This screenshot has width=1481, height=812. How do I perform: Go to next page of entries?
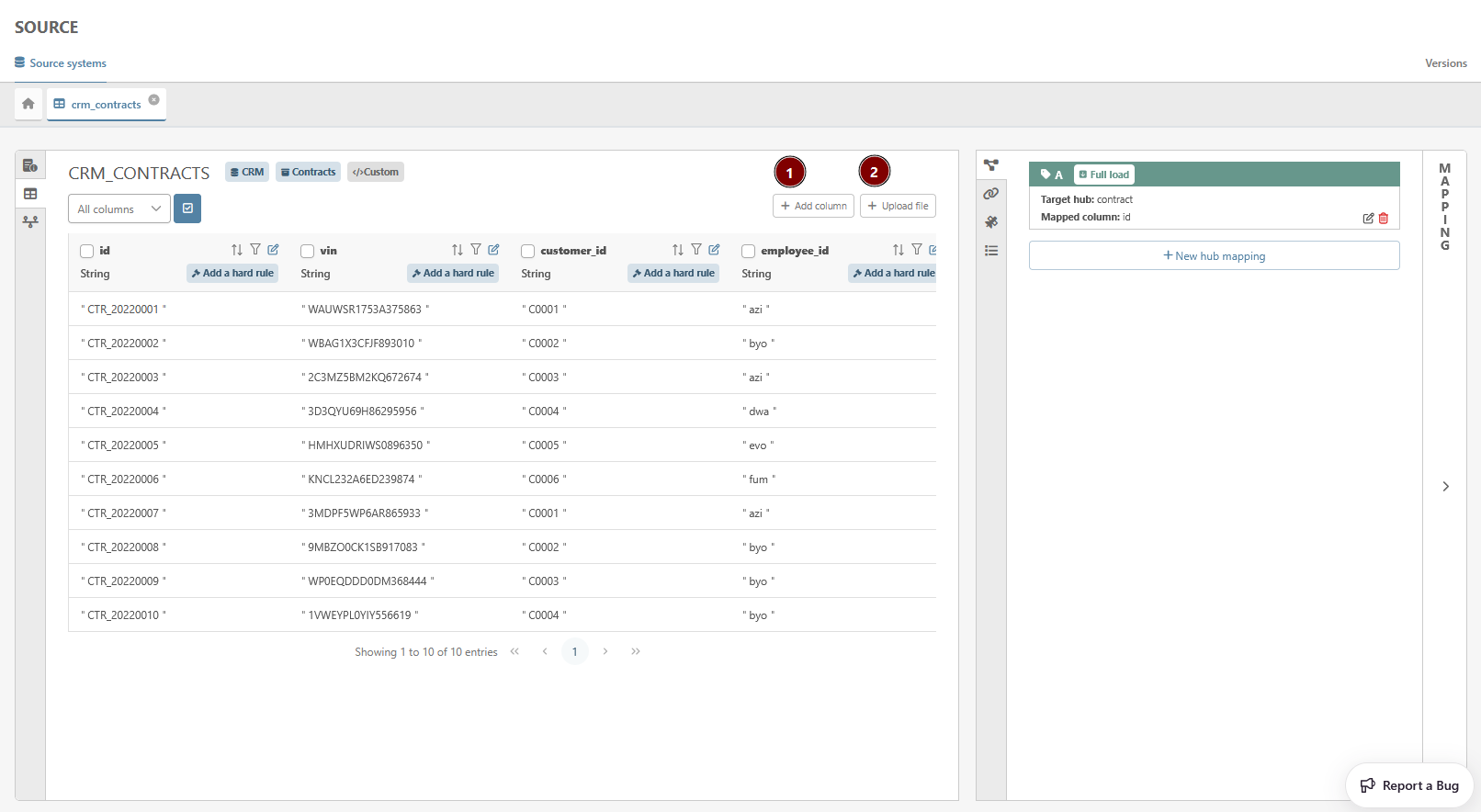[x=605, y=651]
